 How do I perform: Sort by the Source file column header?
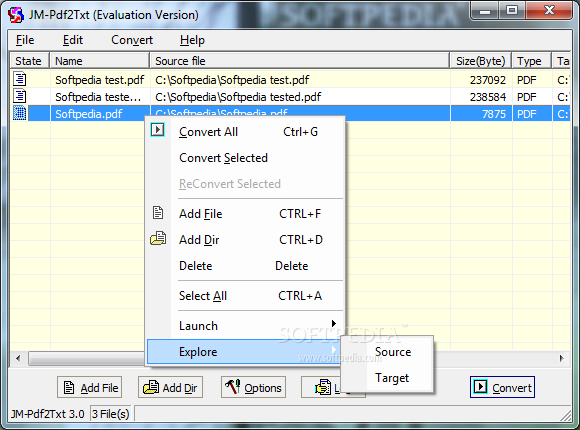(x=300, y=61)
